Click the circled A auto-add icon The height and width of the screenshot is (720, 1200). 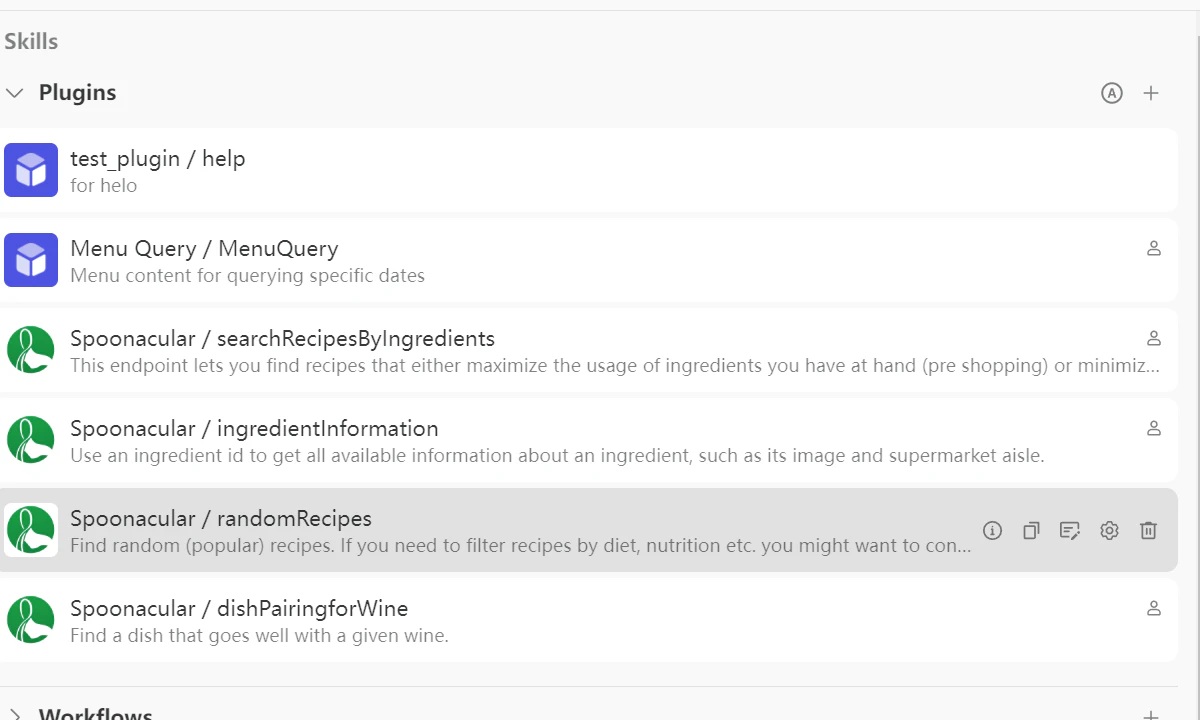[x=1112, y=93]
